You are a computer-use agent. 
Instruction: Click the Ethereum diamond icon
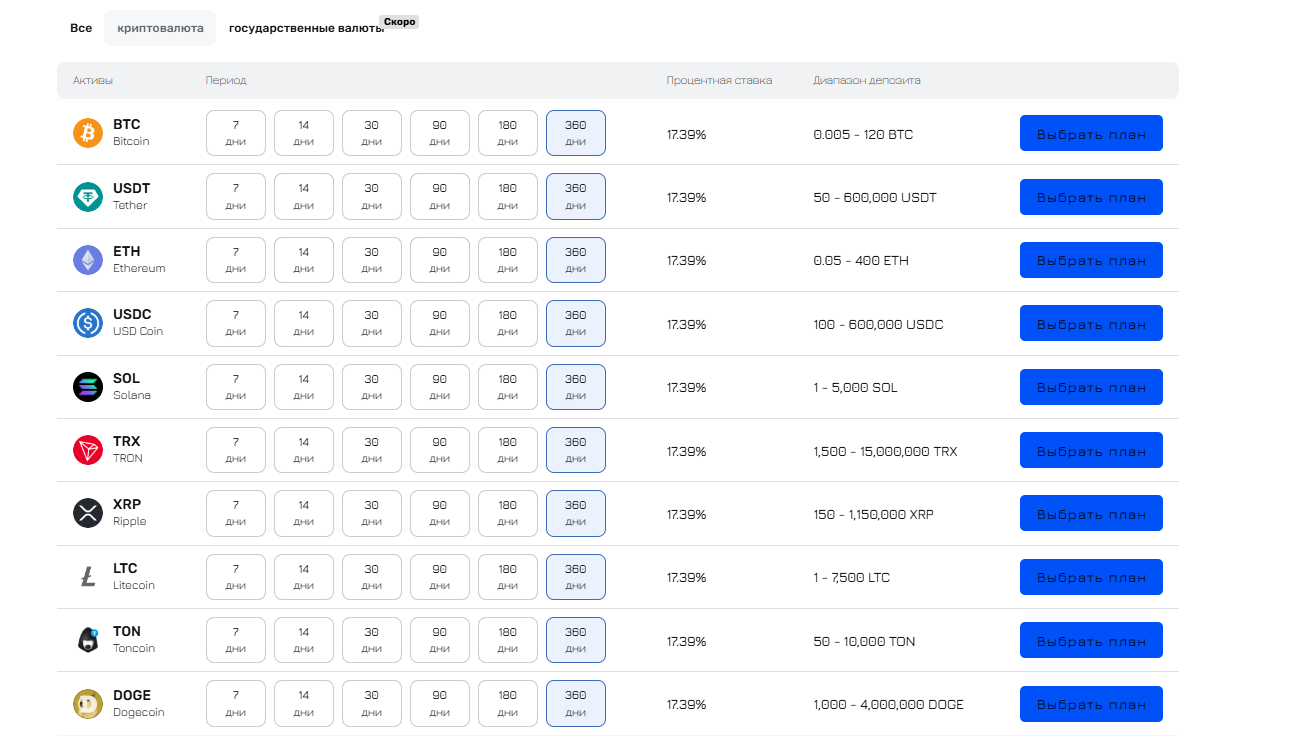pyautogui.click(x=88, y=260)
